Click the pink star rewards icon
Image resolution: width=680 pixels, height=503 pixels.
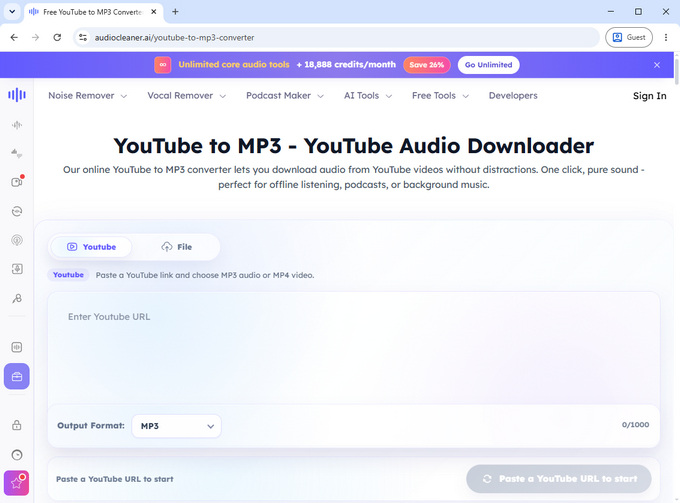tap(17, 483)
